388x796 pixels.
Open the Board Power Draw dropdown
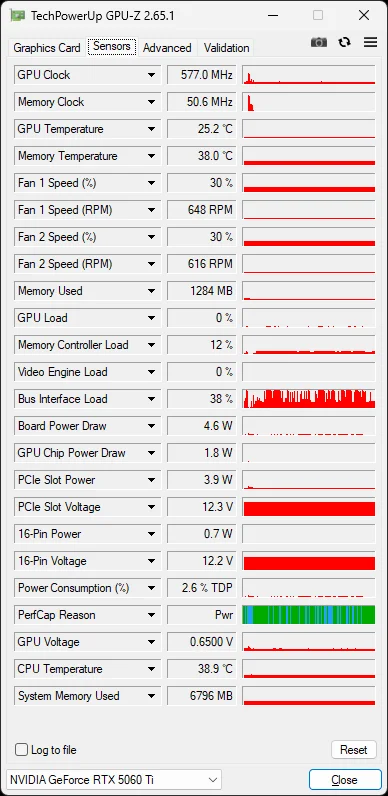[x=151, y=426]
